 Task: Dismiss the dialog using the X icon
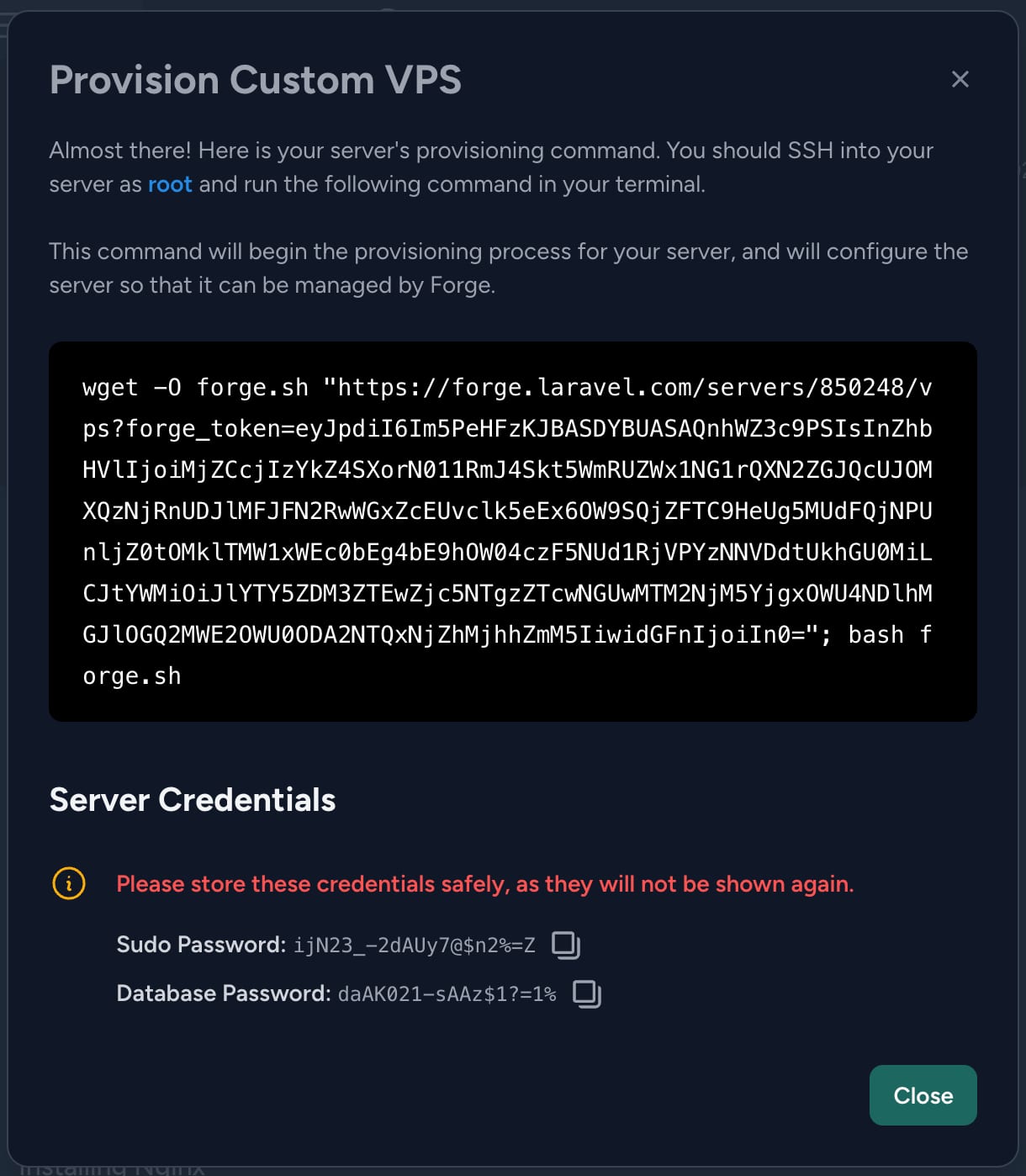pos(960,79)
